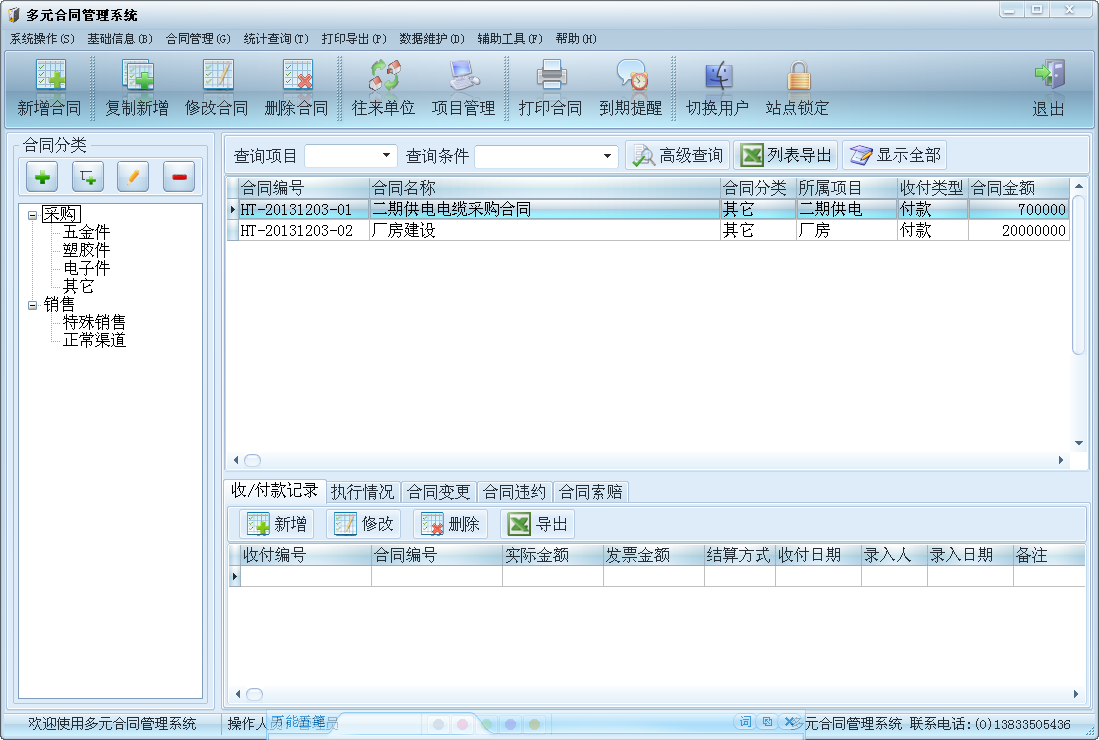Select 销售 category in tree
The image size is (1099, 740).
coord(59,304)
